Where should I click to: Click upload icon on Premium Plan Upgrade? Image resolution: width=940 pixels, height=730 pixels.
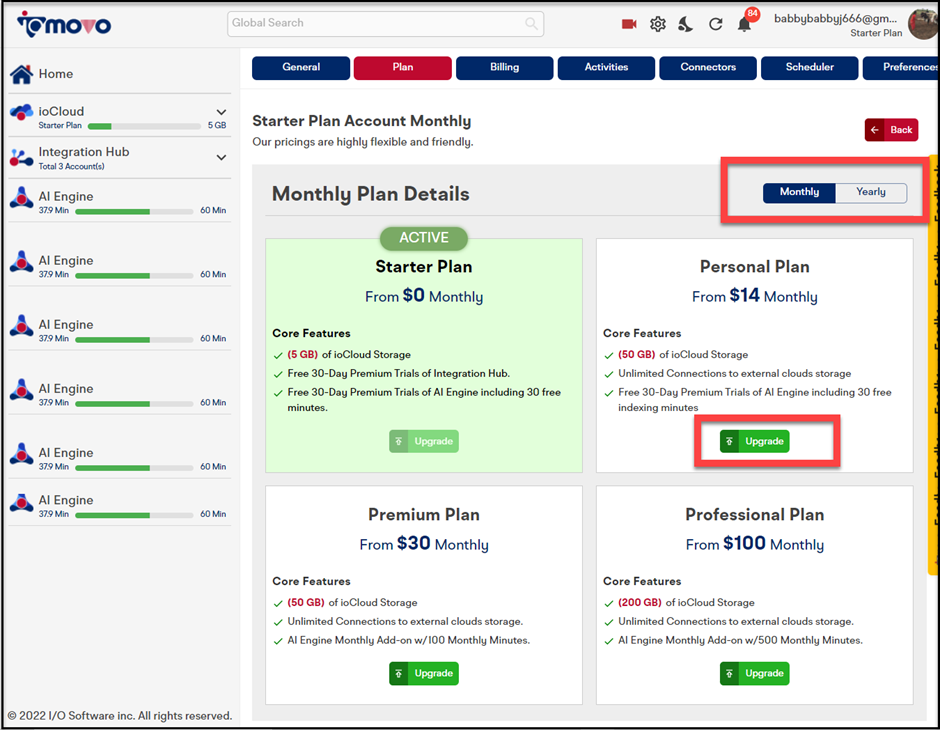pos(399,674)
